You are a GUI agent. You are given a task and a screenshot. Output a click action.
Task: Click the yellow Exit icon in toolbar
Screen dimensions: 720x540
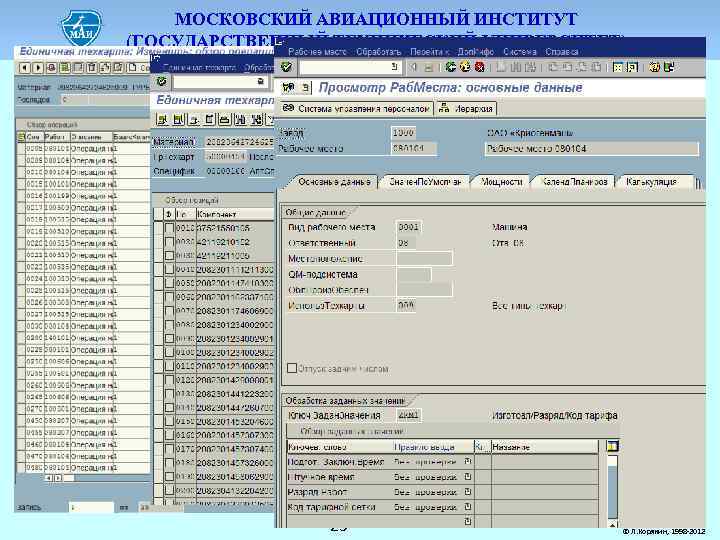pyautogui.click(x=465, y=67)
